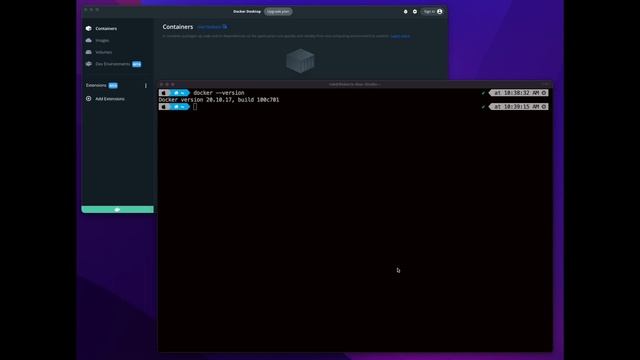This screenshot has height=360, width=640.
Task: Click the empty container box illustration
Action: click(x=300, y=61)
